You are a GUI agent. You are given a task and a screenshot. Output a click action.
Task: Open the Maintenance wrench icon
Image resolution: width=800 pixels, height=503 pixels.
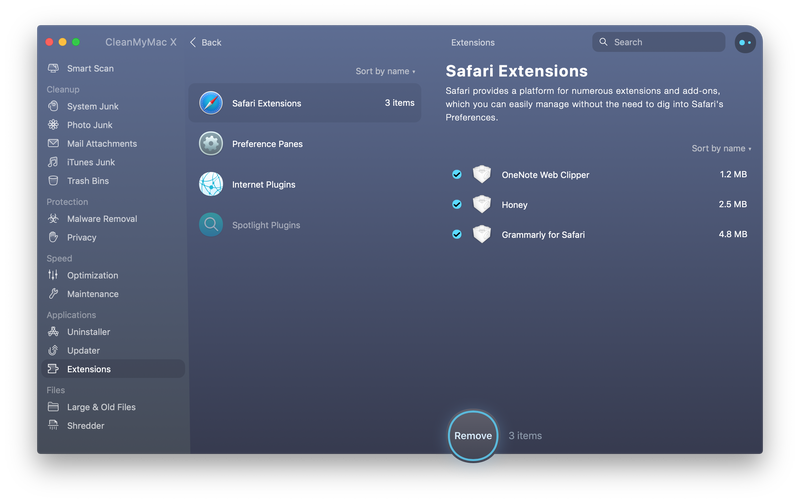coord(53,294)
